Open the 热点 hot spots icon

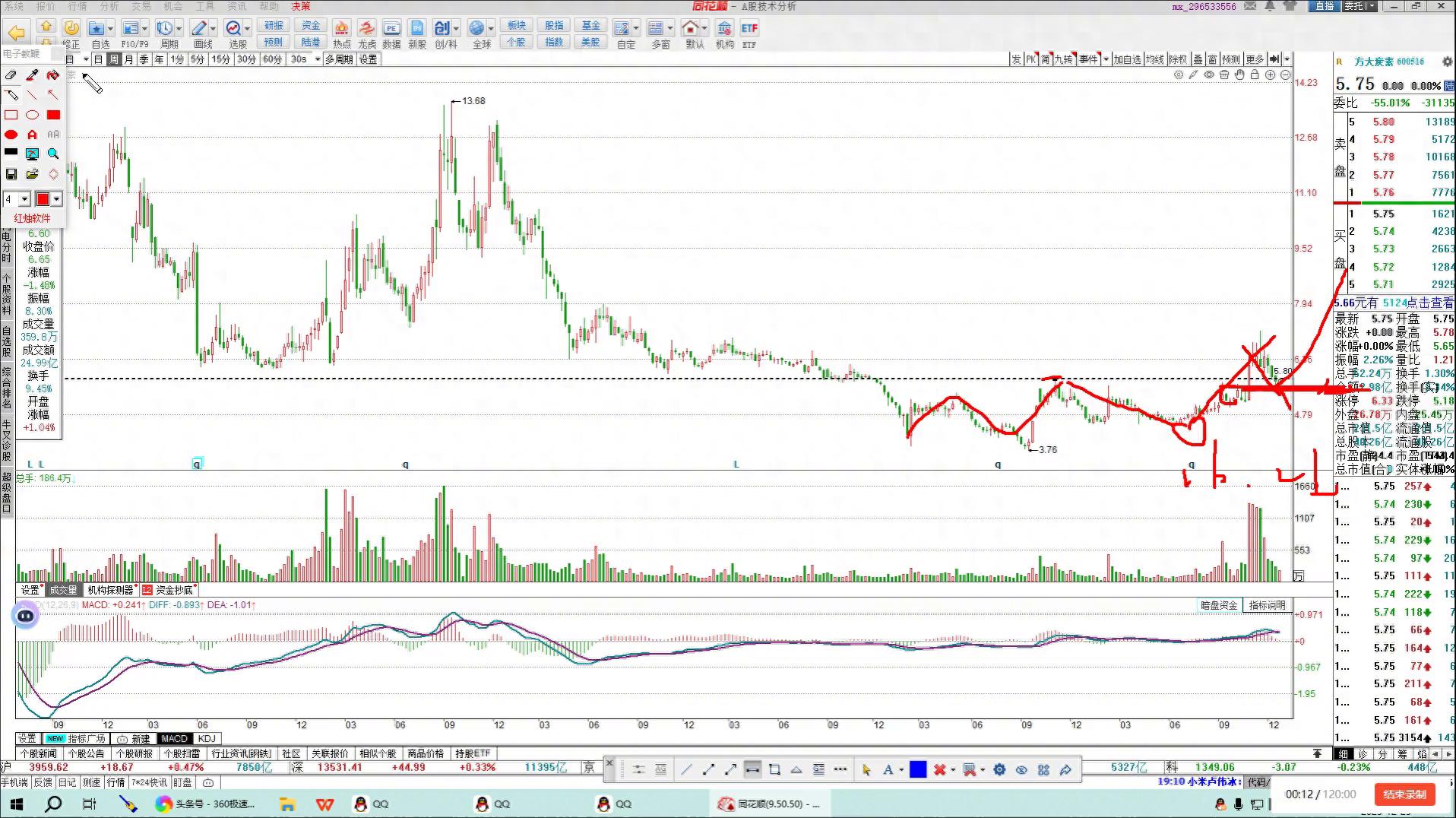point(341,34)
